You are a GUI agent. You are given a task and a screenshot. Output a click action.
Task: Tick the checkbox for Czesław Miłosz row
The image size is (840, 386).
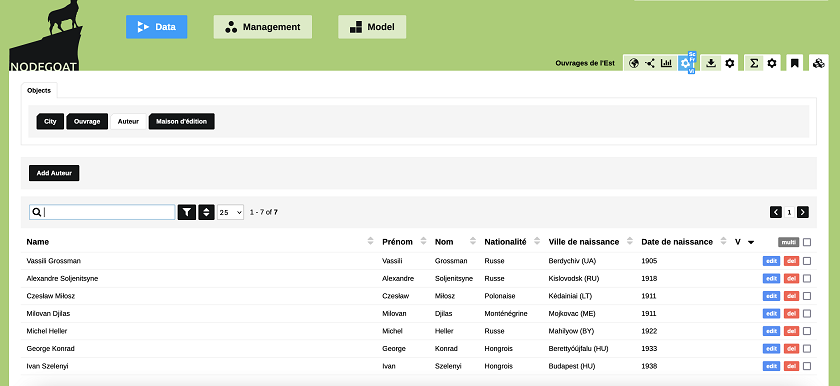(807, 296)
